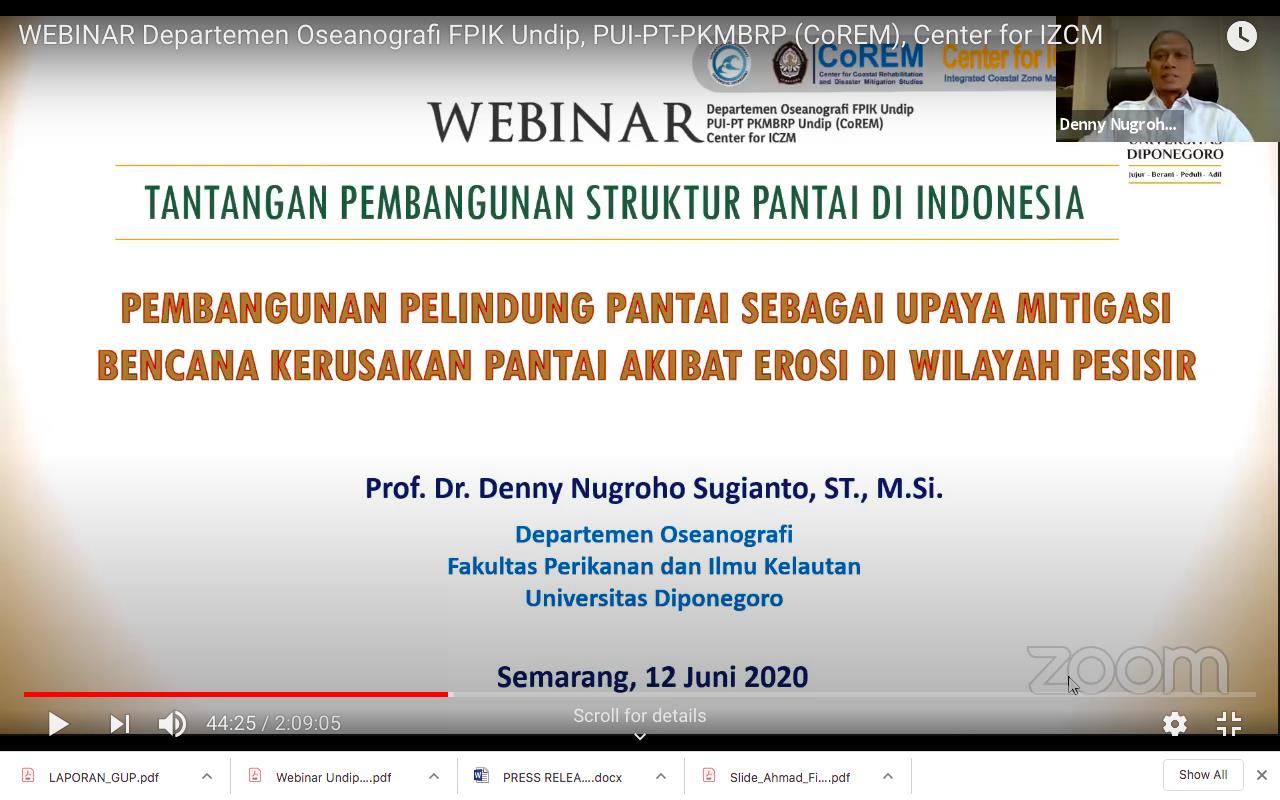Expand options for Webinar Undip pdf
The width and height of the screenshot is (1280, 800).
(x=434, y=776)
